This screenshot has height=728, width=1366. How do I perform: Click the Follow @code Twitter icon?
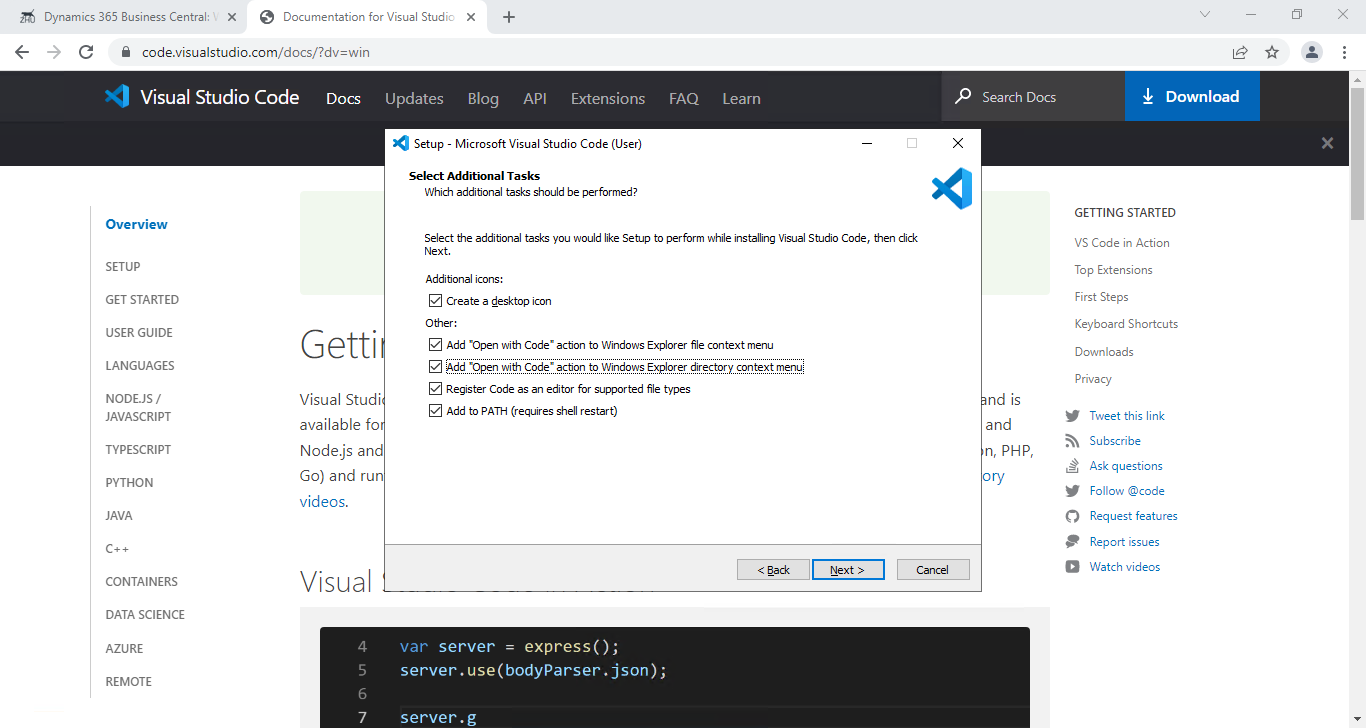coord(1072,490)
